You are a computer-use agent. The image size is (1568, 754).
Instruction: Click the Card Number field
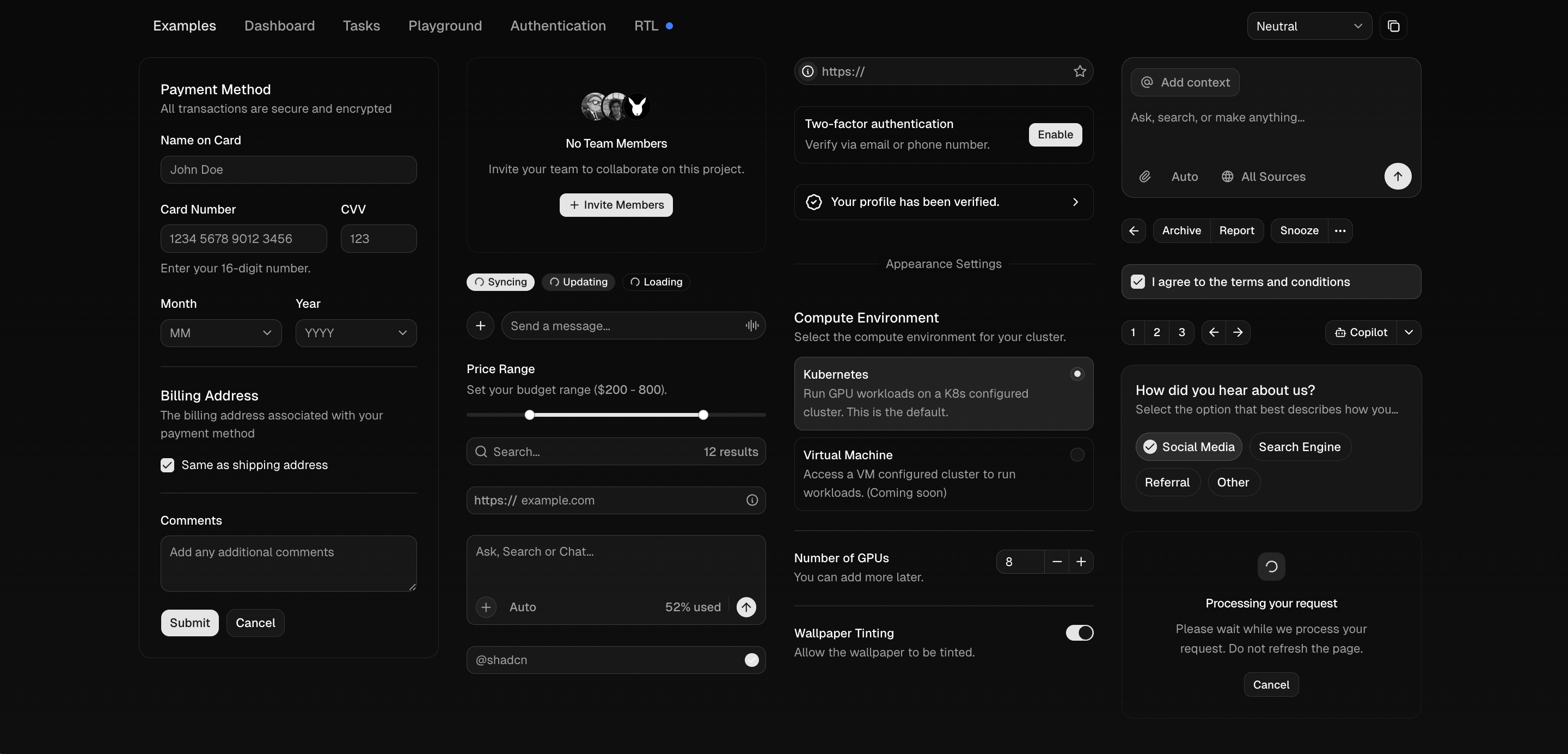point(243,239)
